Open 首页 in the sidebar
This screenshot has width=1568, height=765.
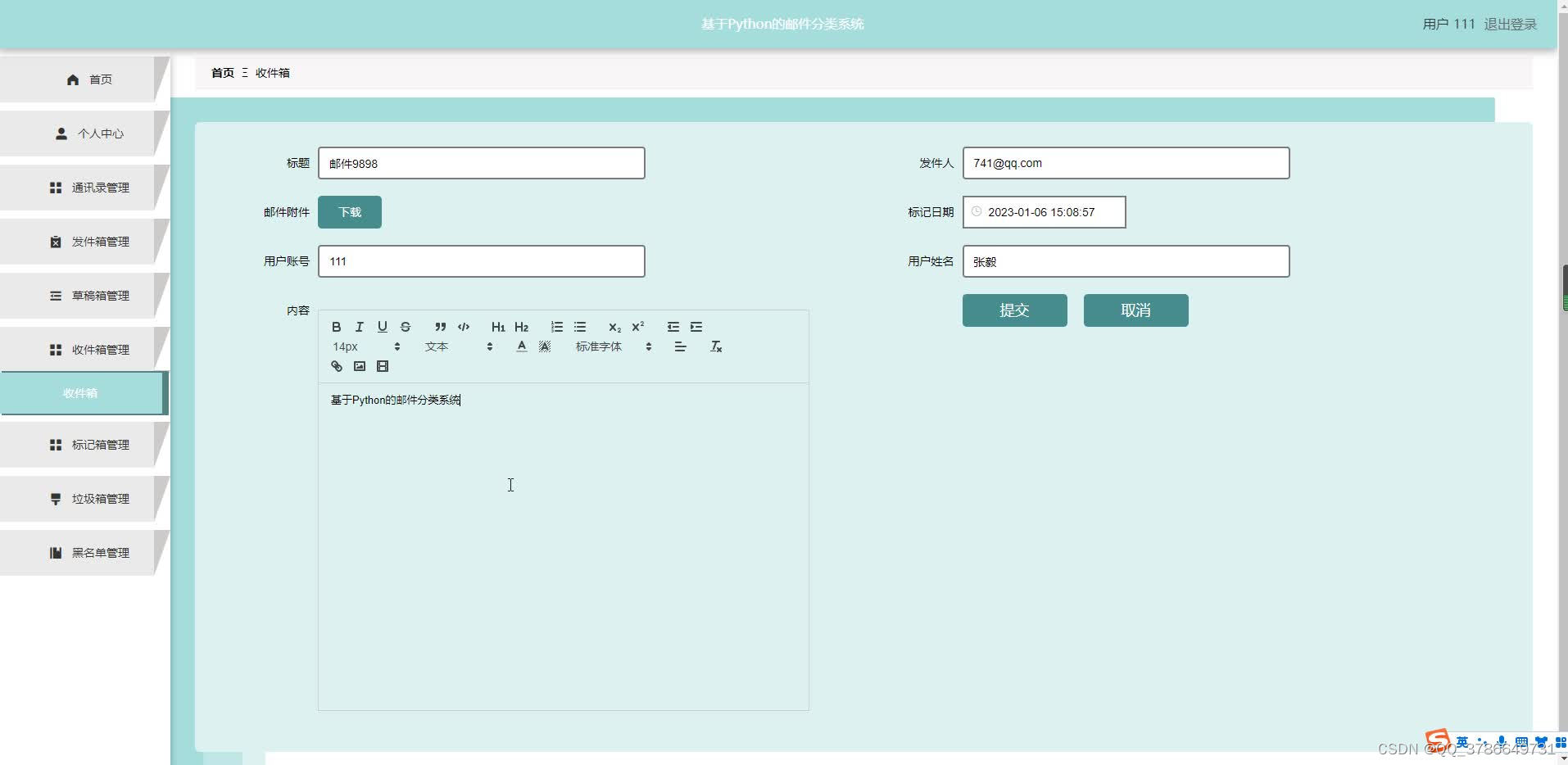pos(84,79)
